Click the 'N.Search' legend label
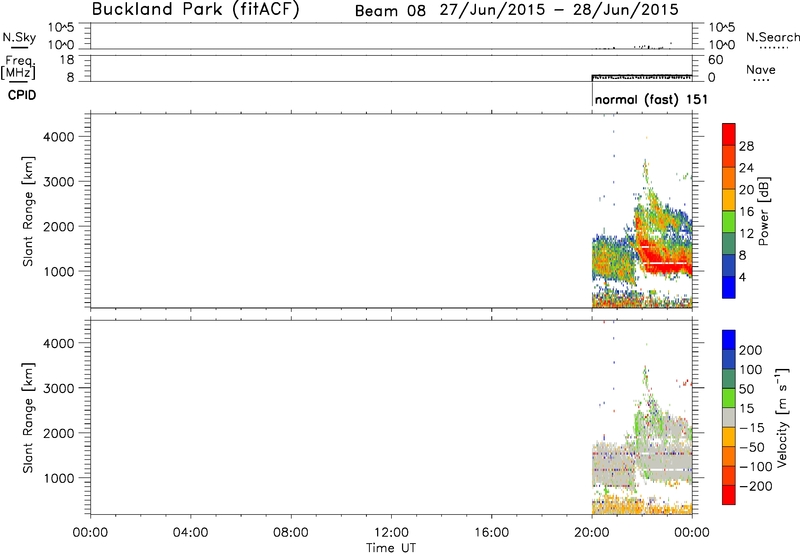This screenshot has height=554, width=800. pyautogui.click(x=772, y=37)
